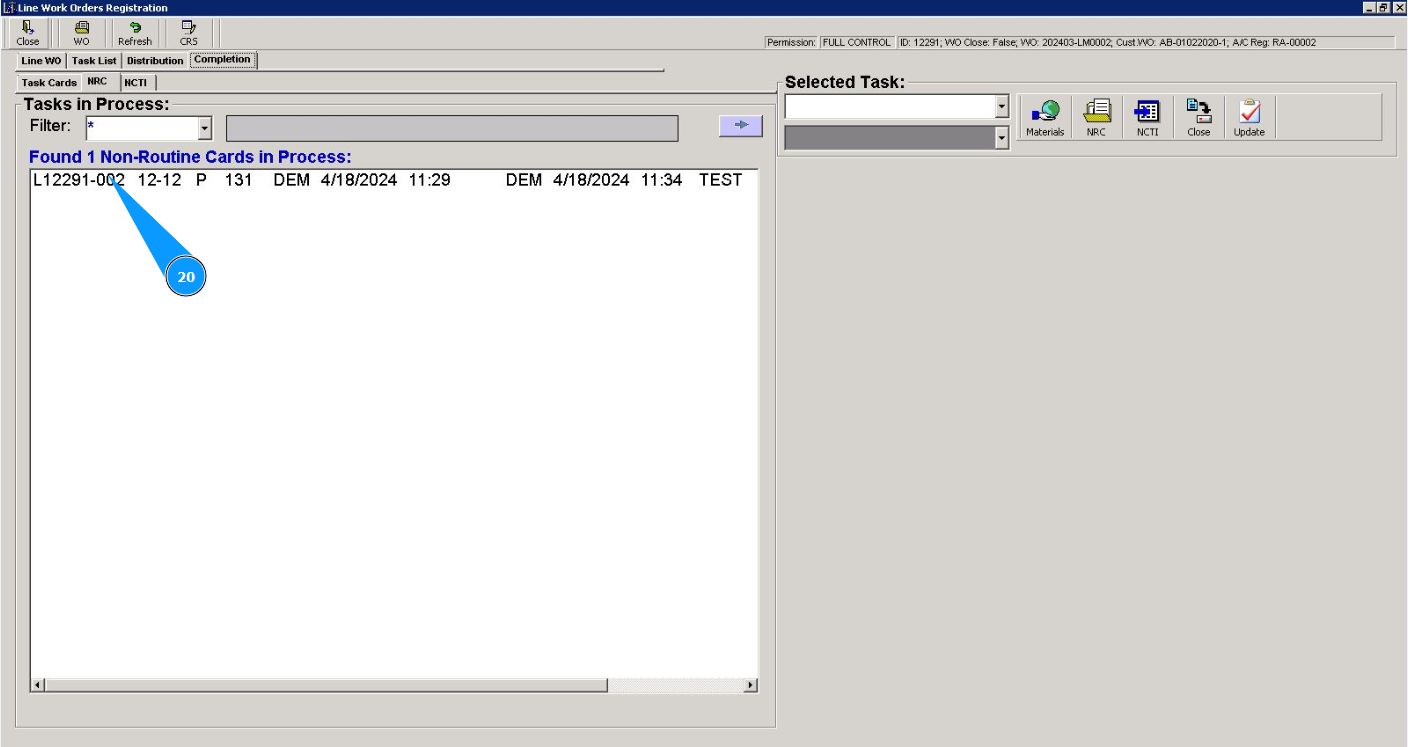Click the grey filter value field
This screenshot has height=747, width=1408.
click(452, 128)
